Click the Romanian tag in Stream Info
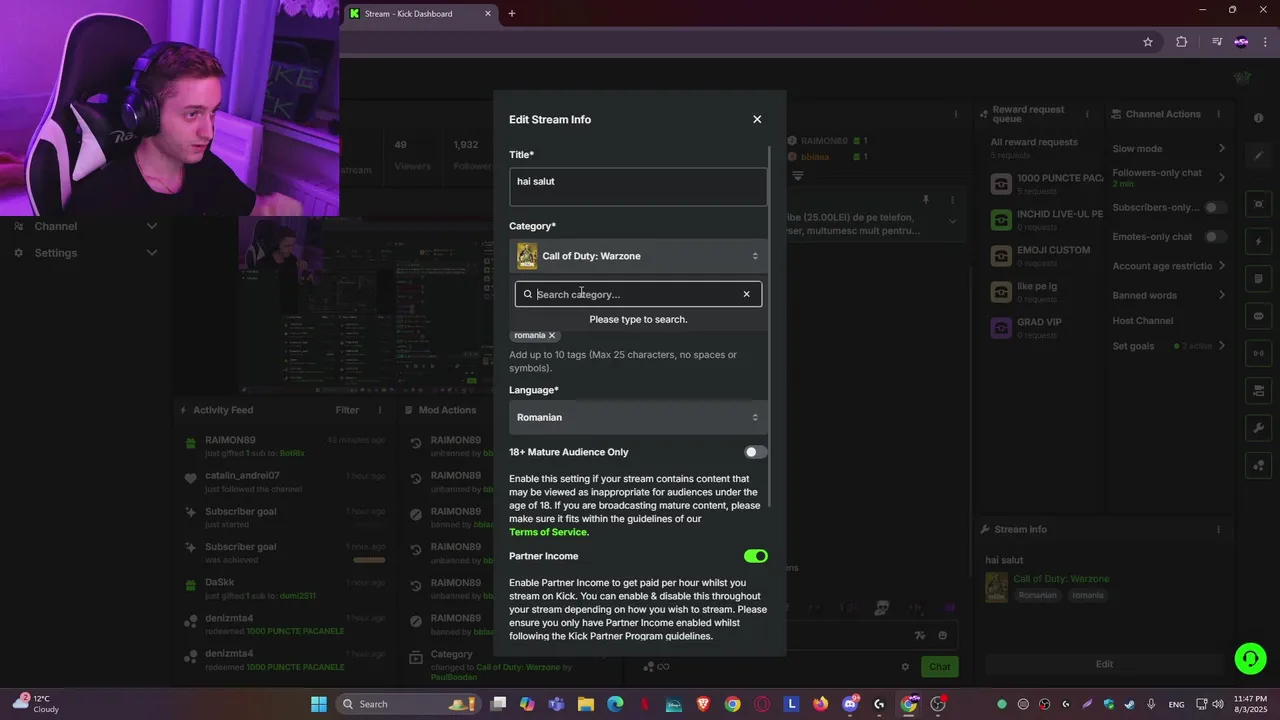This screenshot has height=720, width=1280. 1037,595
